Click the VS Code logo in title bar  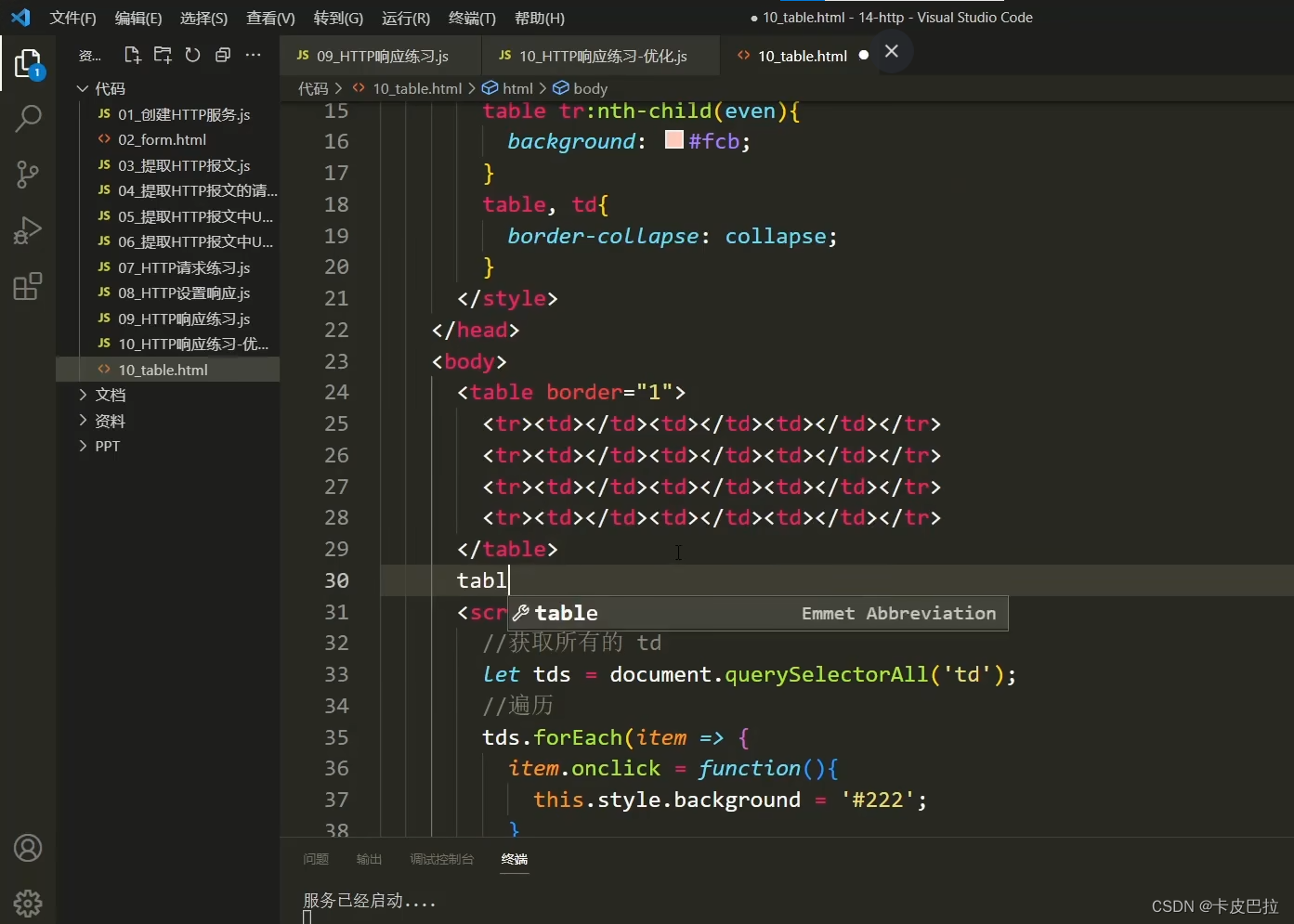20,18
